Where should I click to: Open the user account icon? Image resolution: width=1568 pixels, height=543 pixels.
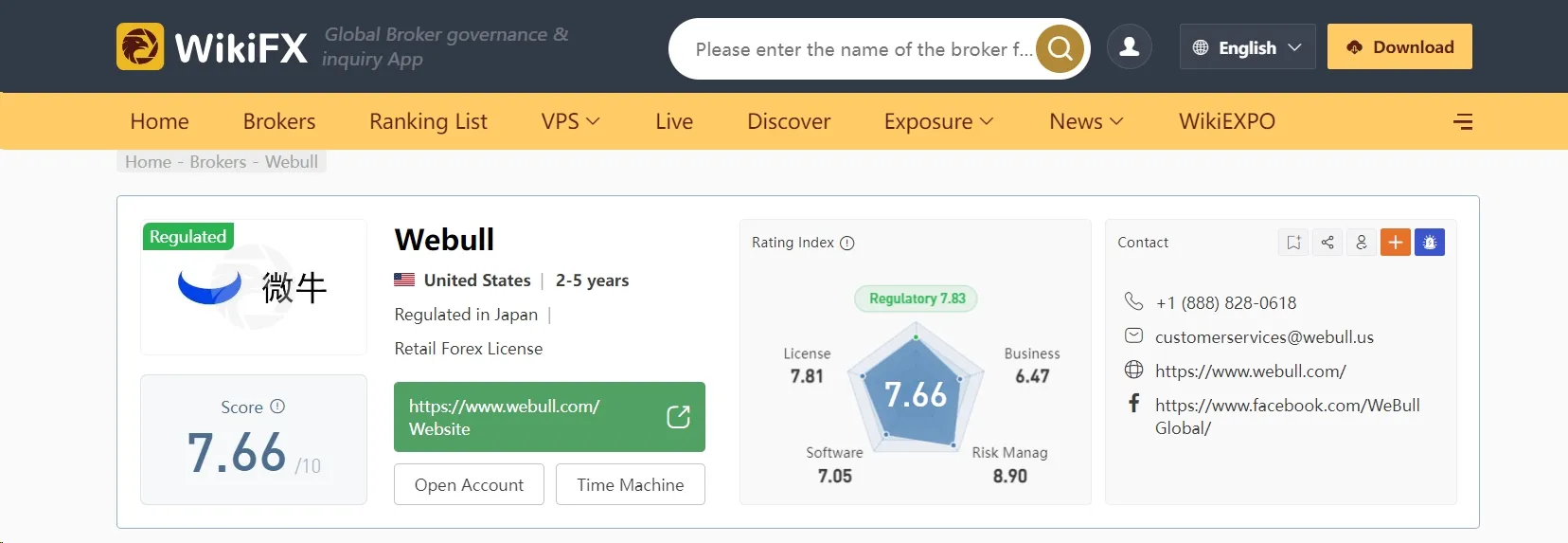coord(1129,46)
